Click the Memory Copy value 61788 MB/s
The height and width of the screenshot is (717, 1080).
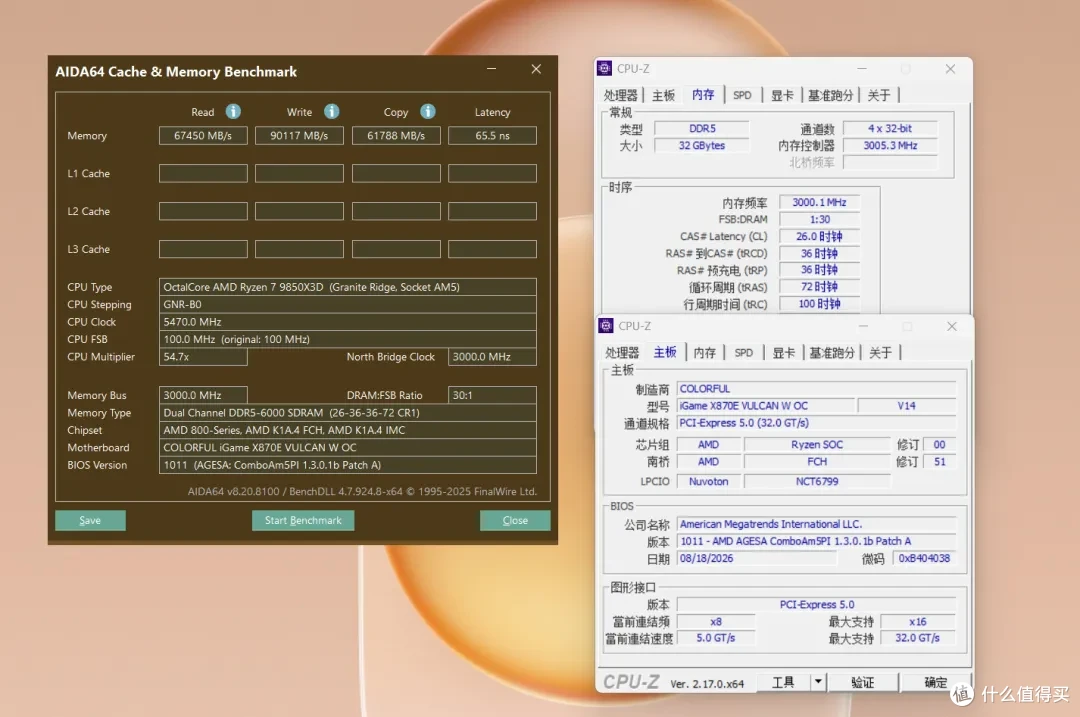396,136
